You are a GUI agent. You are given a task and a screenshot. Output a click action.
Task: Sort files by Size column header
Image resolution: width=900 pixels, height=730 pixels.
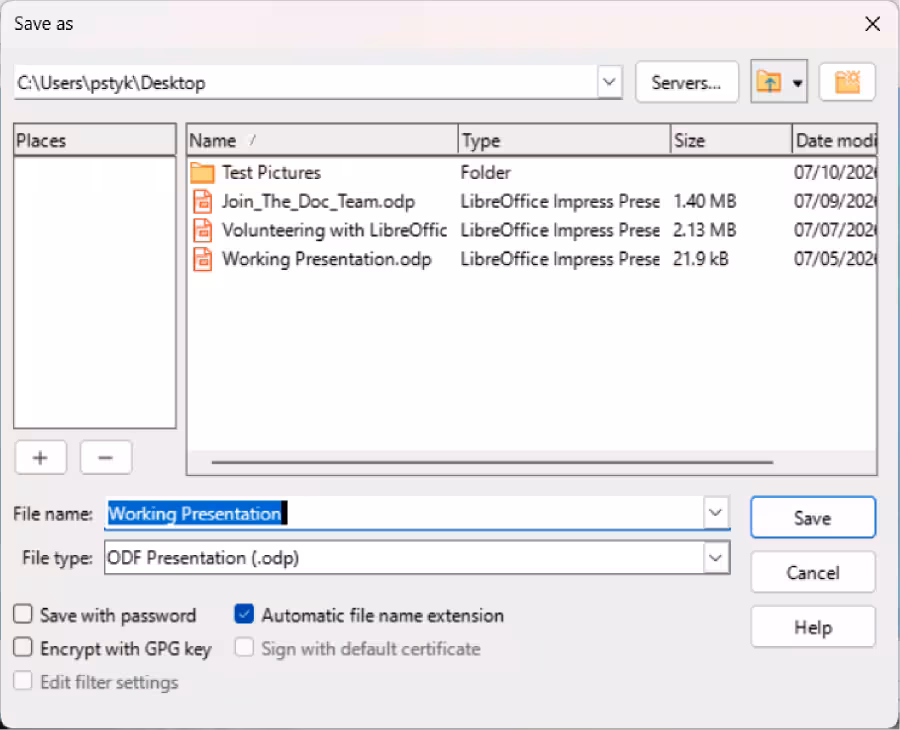point(731,140)
